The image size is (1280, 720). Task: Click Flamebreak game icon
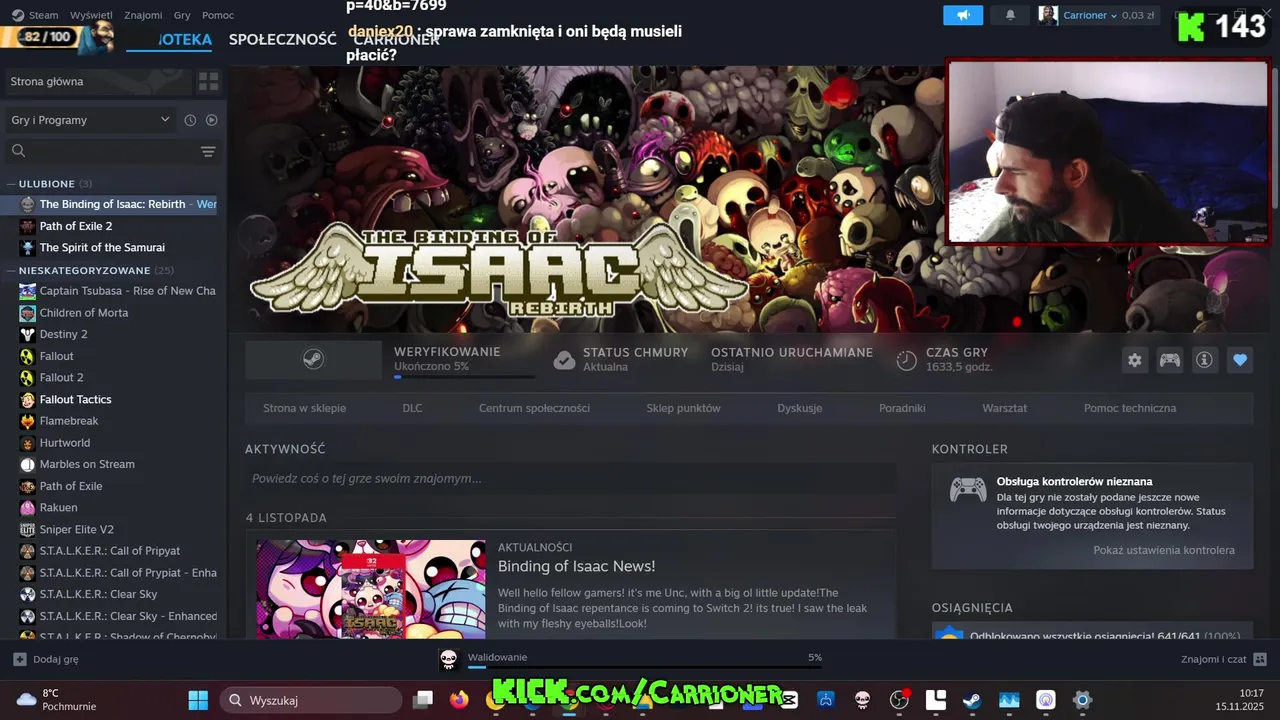28,421
